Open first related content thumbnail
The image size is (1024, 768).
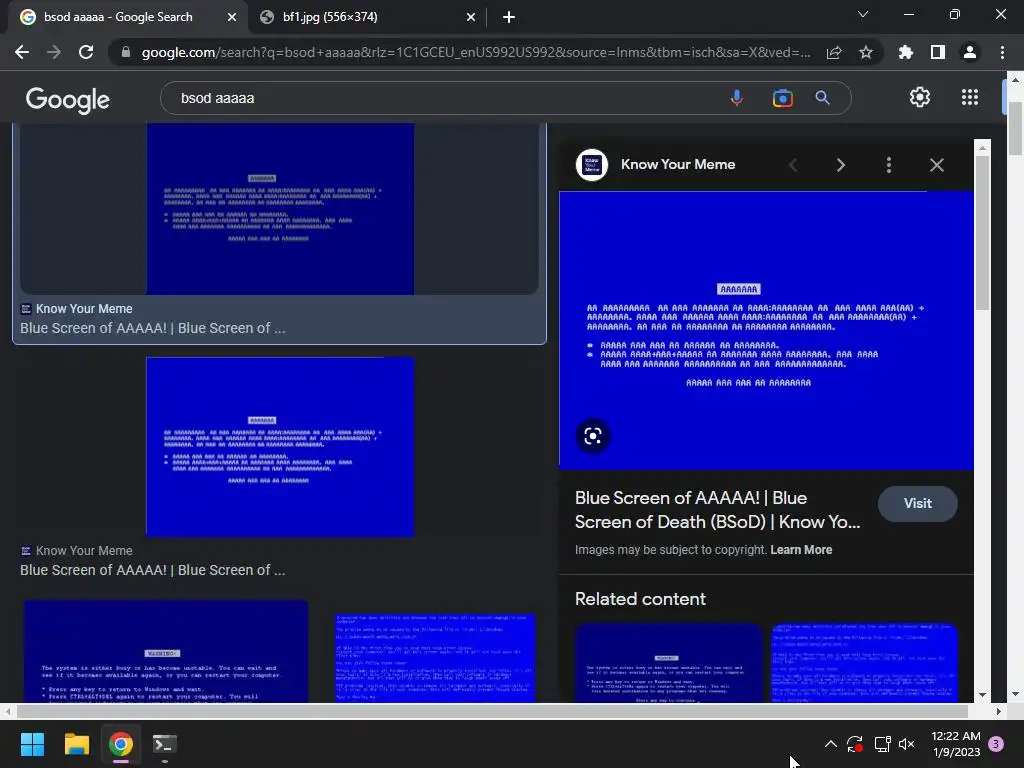coord(668,663)
